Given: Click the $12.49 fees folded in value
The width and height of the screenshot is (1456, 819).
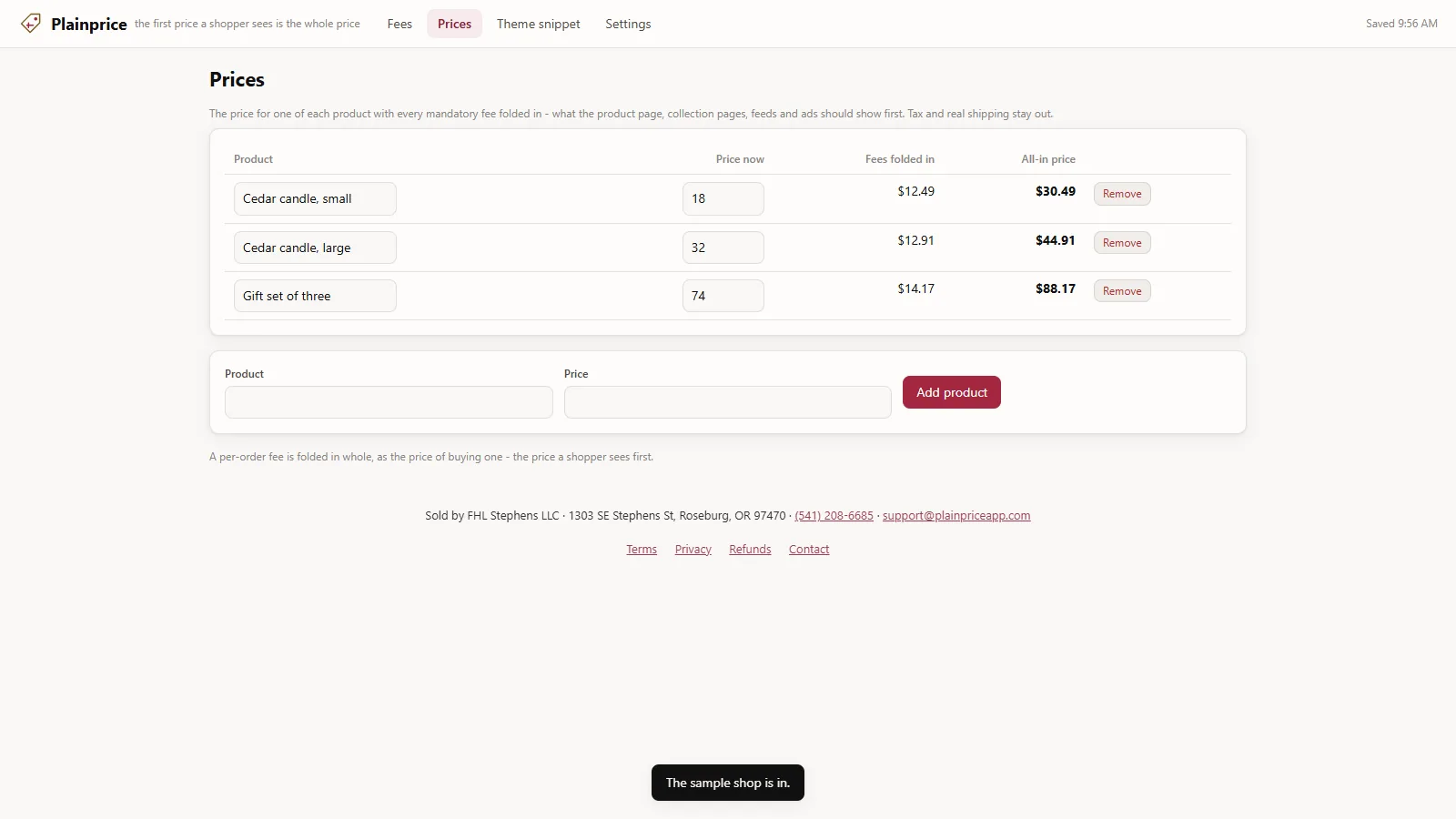Looking at the screenshot, I should 915,191.
